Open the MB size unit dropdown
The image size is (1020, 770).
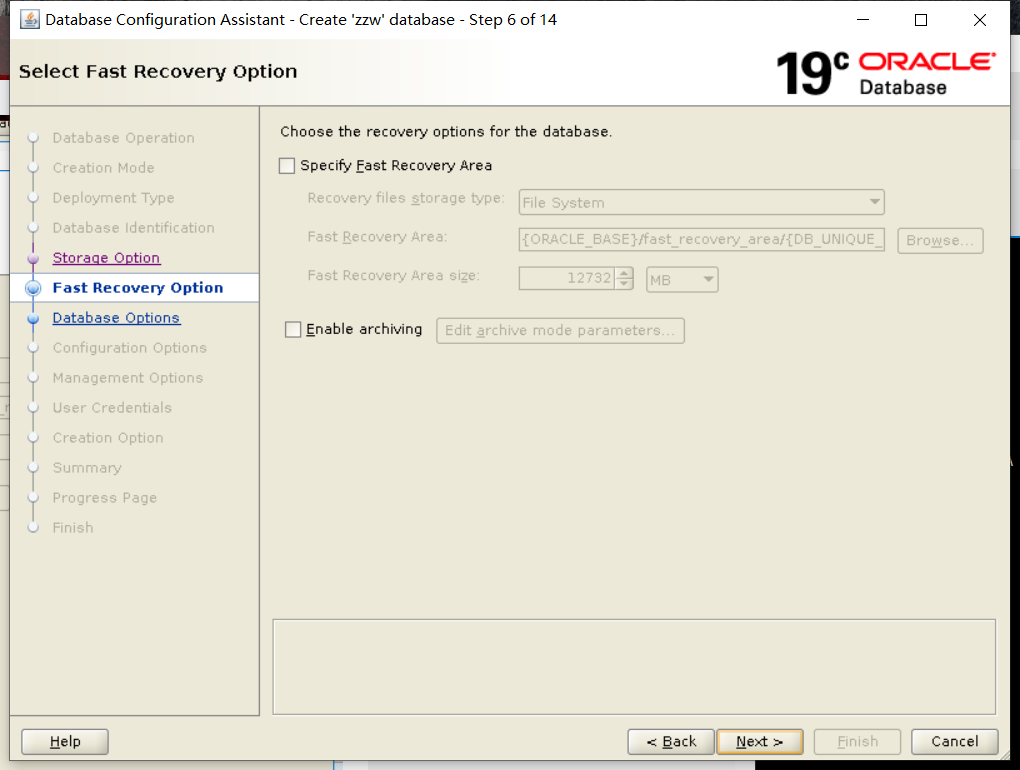(682, 280)
